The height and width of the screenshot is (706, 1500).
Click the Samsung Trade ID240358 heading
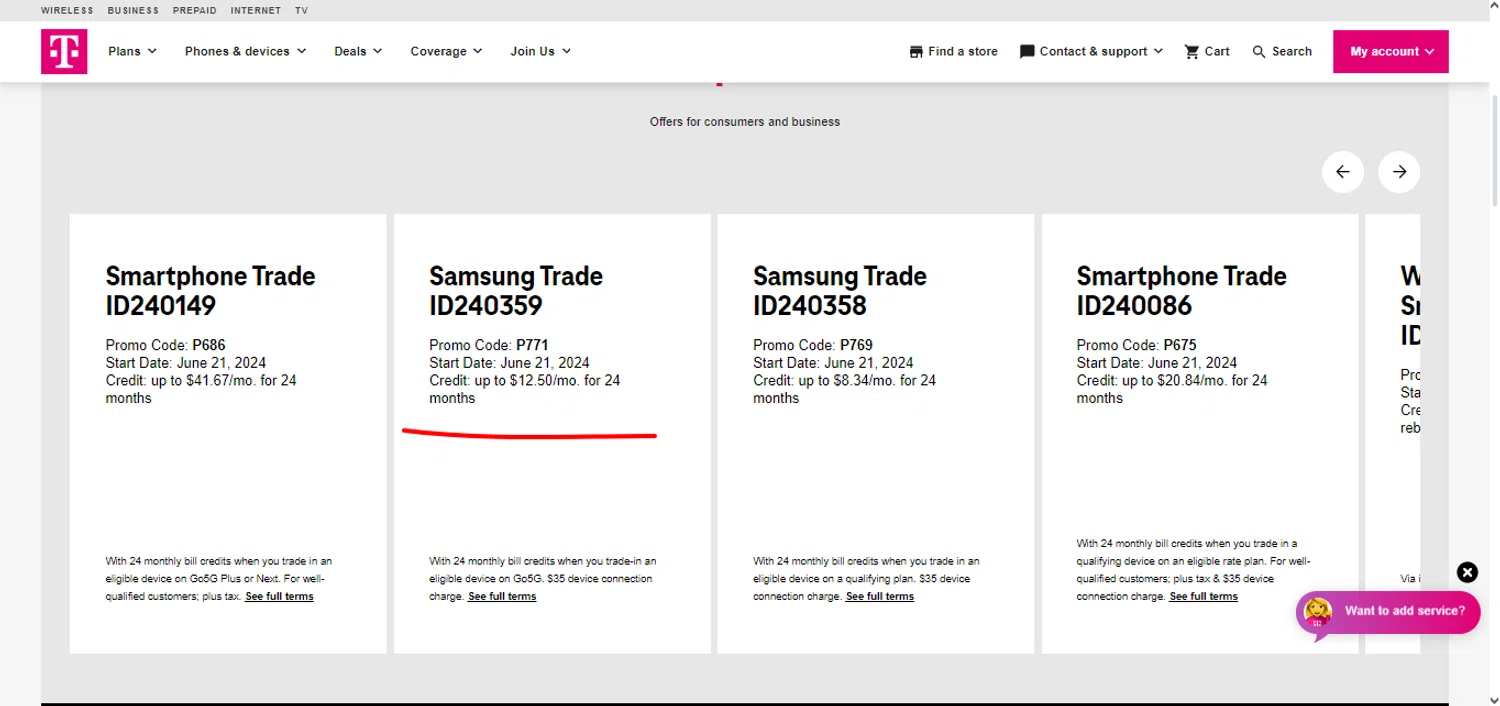pos(840,290)
